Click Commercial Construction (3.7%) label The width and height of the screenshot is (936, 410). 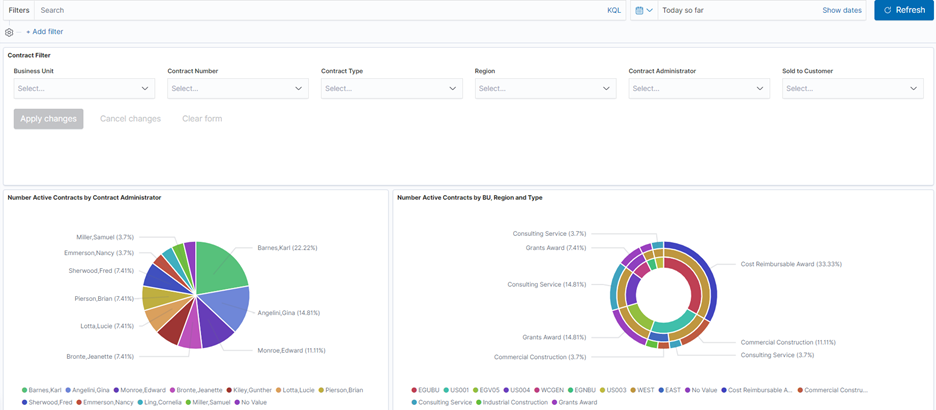(540, 357)
